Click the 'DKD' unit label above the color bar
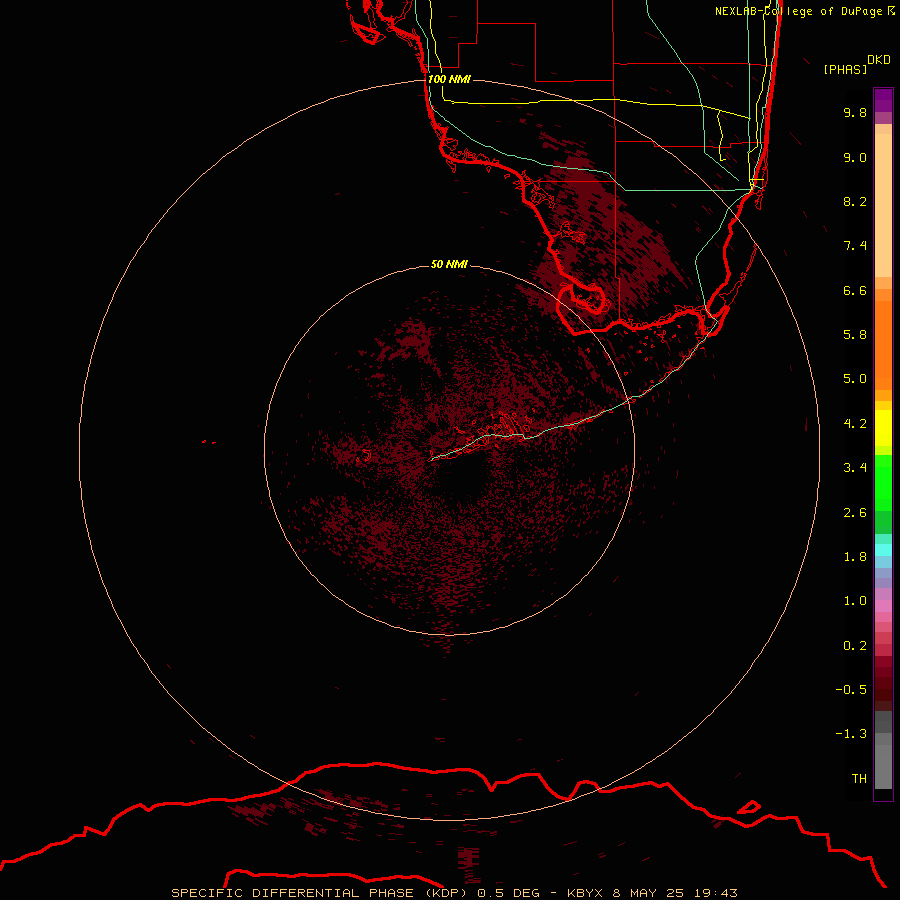The image size is (900, 900). tap(878, 60)
